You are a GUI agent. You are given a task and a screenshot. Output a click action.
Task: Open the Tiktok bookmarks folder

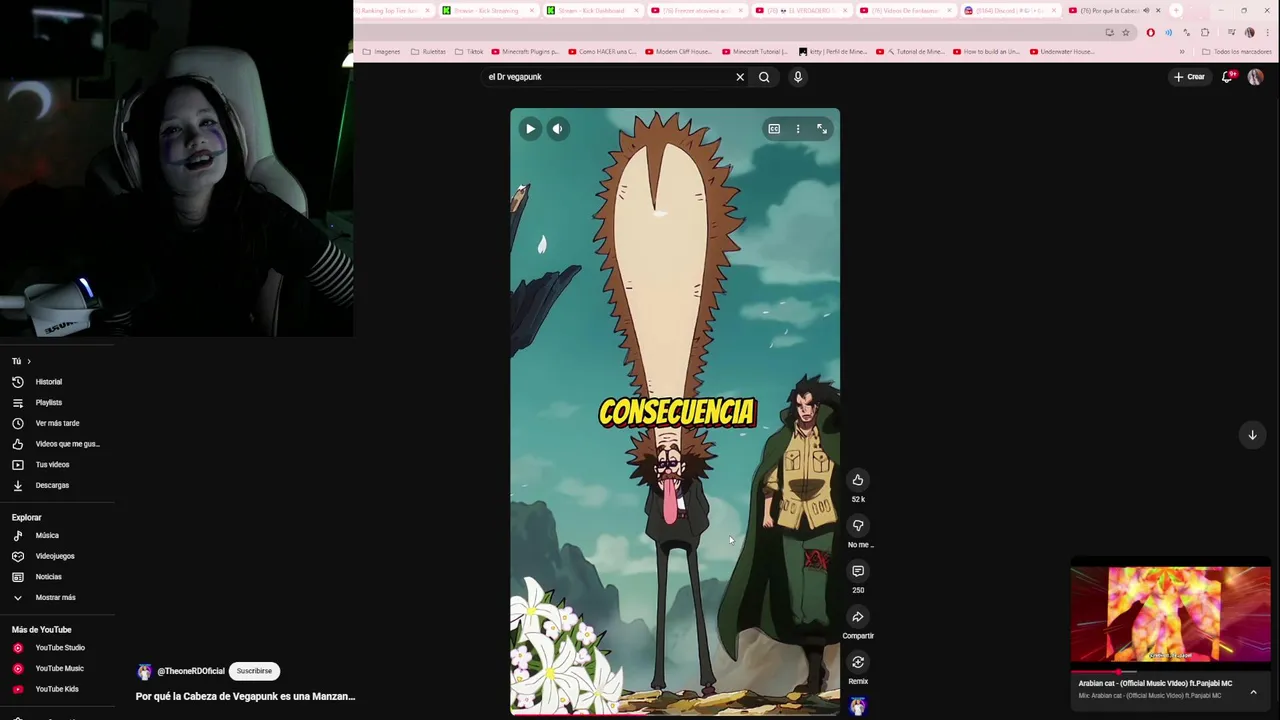pyautogui.click(x=469, y=51)
